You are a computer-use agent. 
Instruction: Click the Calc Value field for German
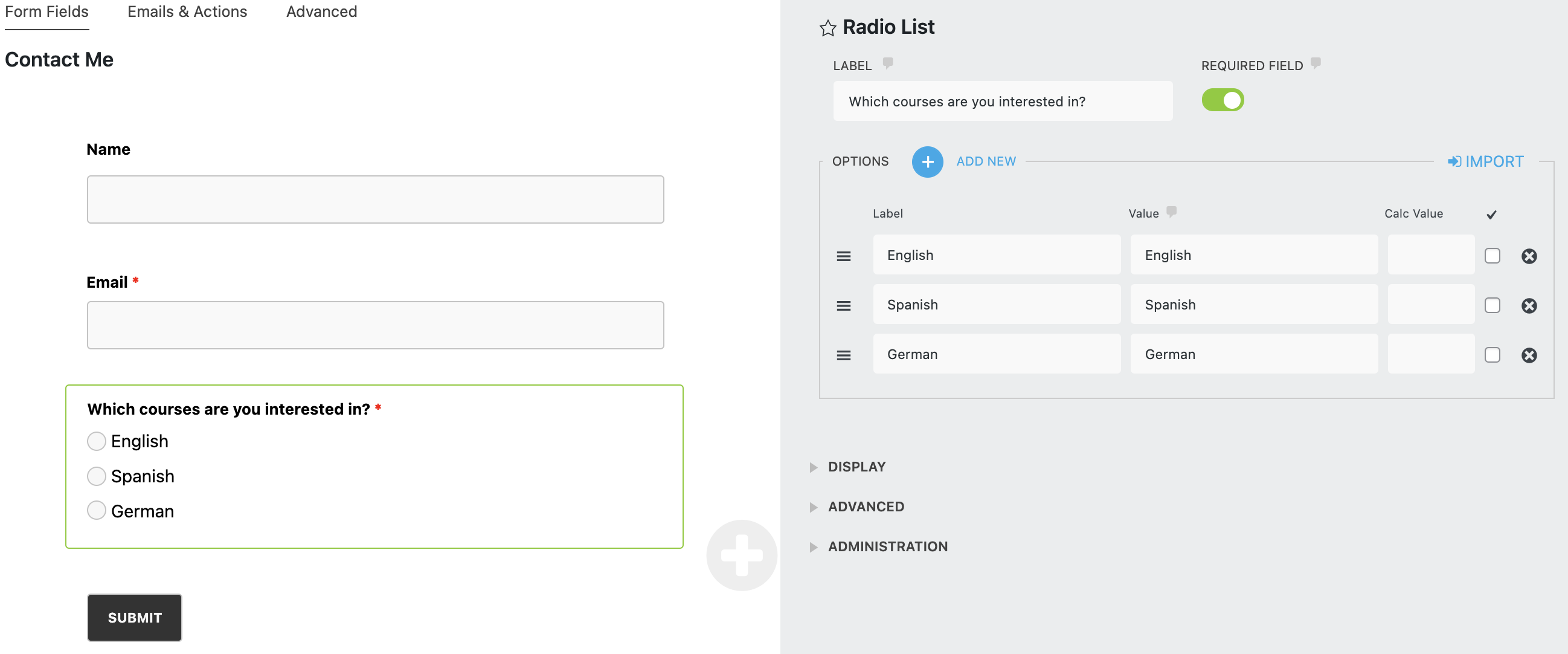1430,354
